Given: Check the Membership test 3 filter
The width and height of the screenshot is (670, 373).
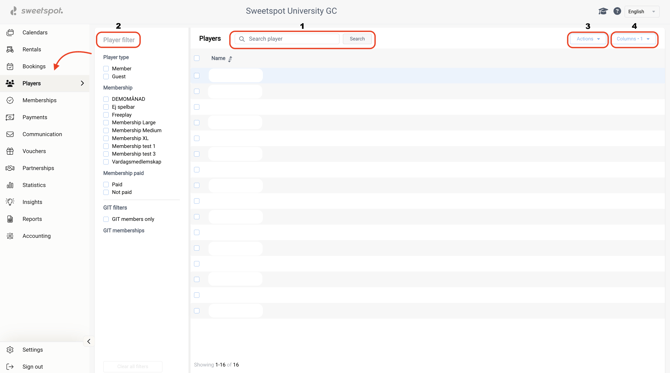Looking at the screenshot, I should [x=106, y=154].
